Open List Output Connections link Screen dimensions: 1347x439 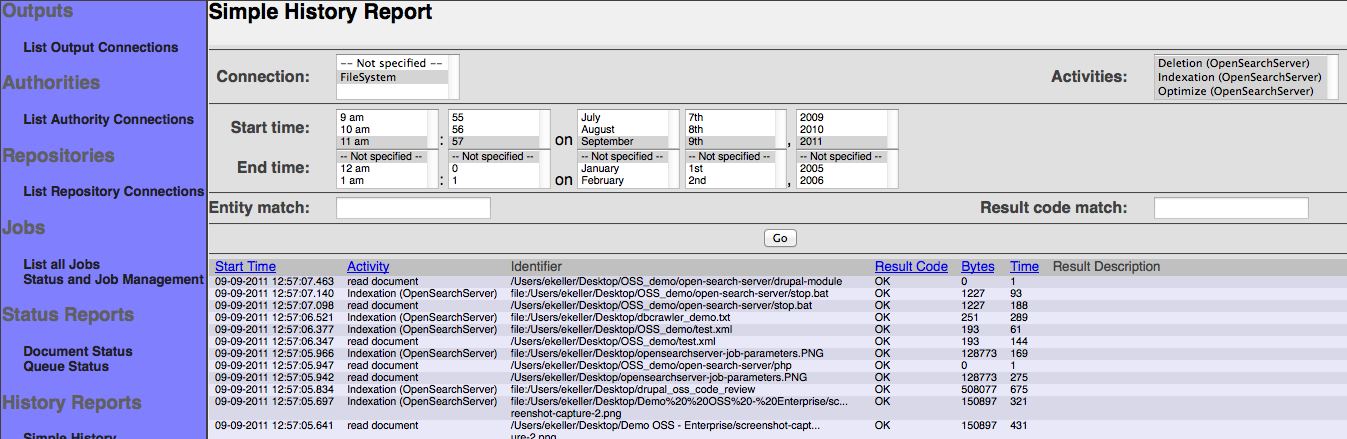(100, 47)
